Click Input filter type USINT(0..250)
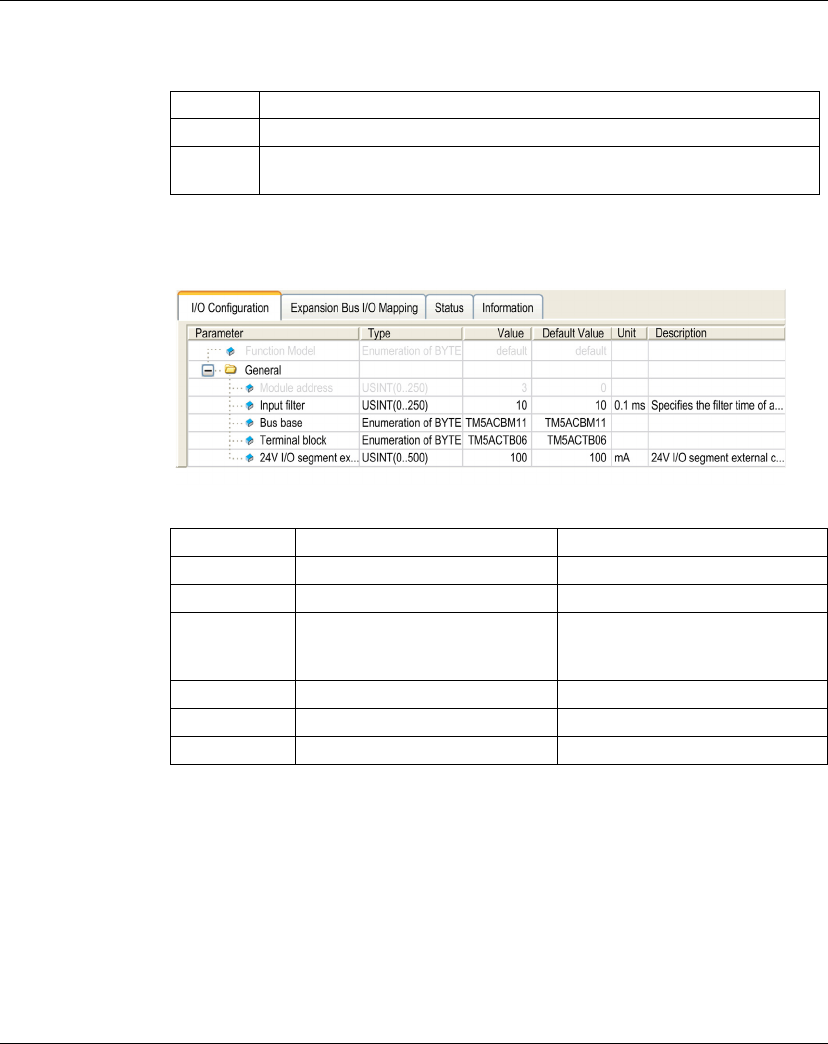The image size is (828, 1044). [411, 405]
